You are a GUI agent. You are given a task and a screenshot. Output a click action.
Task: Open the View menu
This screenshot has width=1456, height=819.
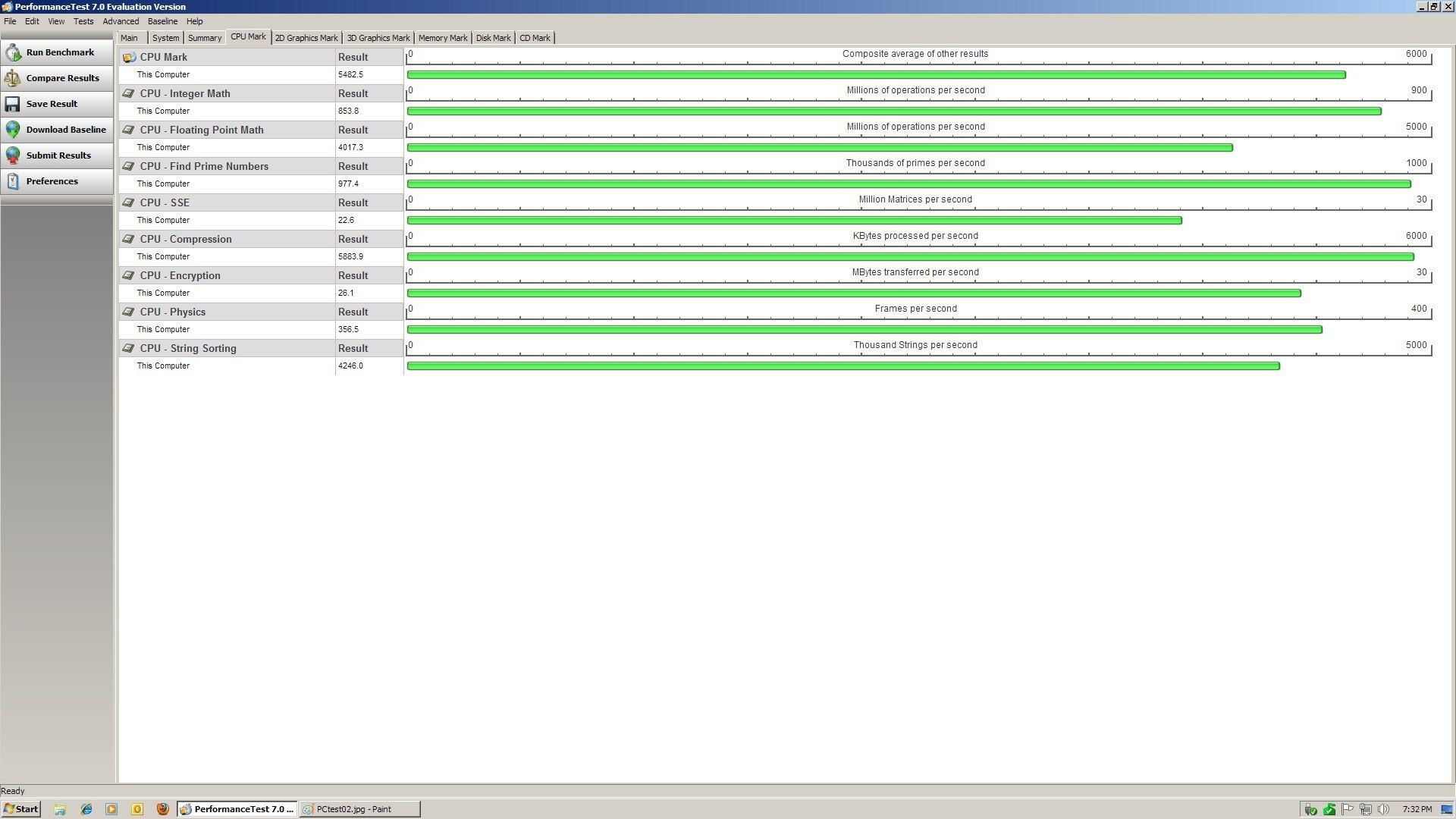pyautogui.click(x=56, y=21)
